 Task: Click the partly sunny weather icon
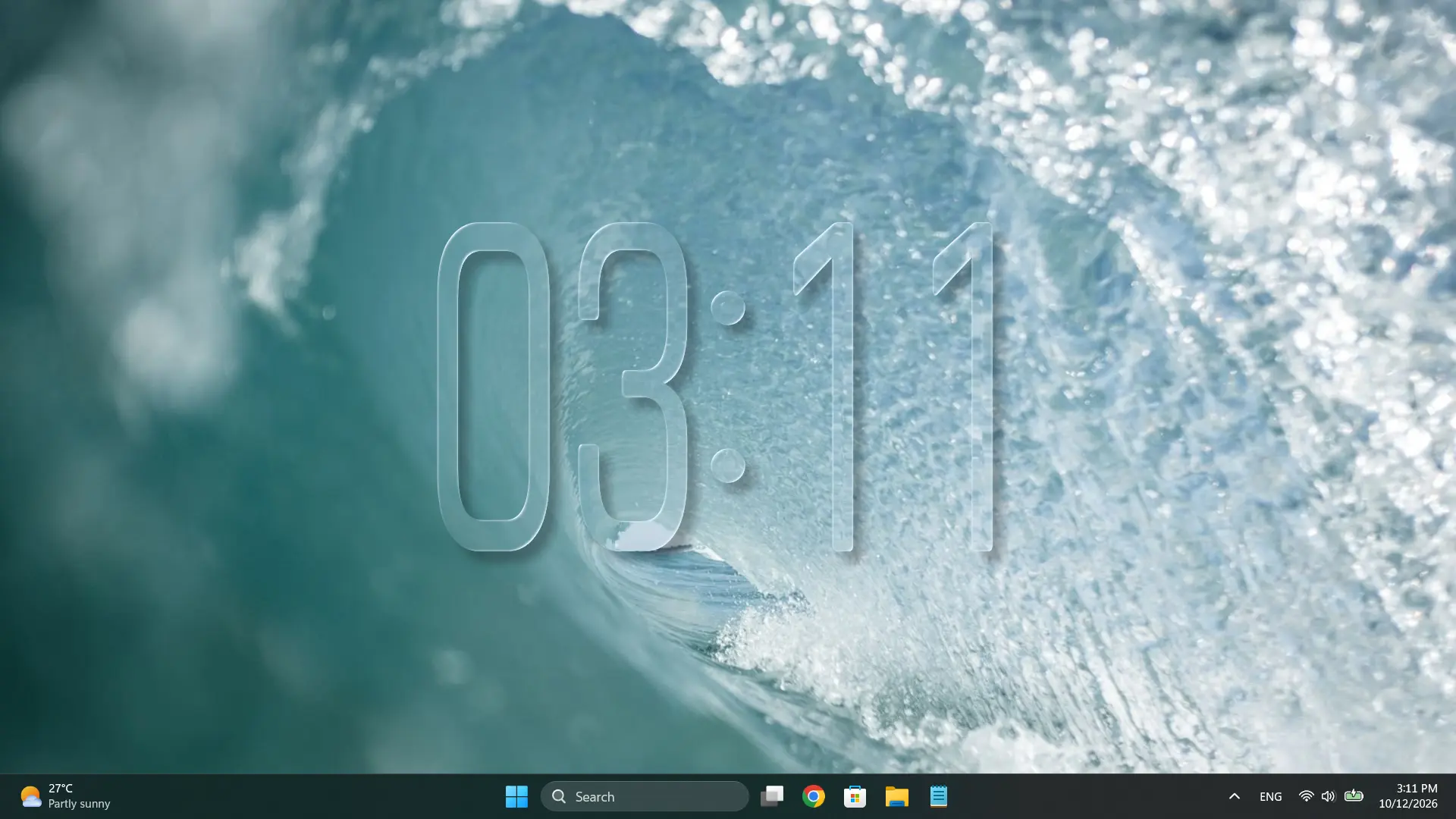tap(30, 796)
